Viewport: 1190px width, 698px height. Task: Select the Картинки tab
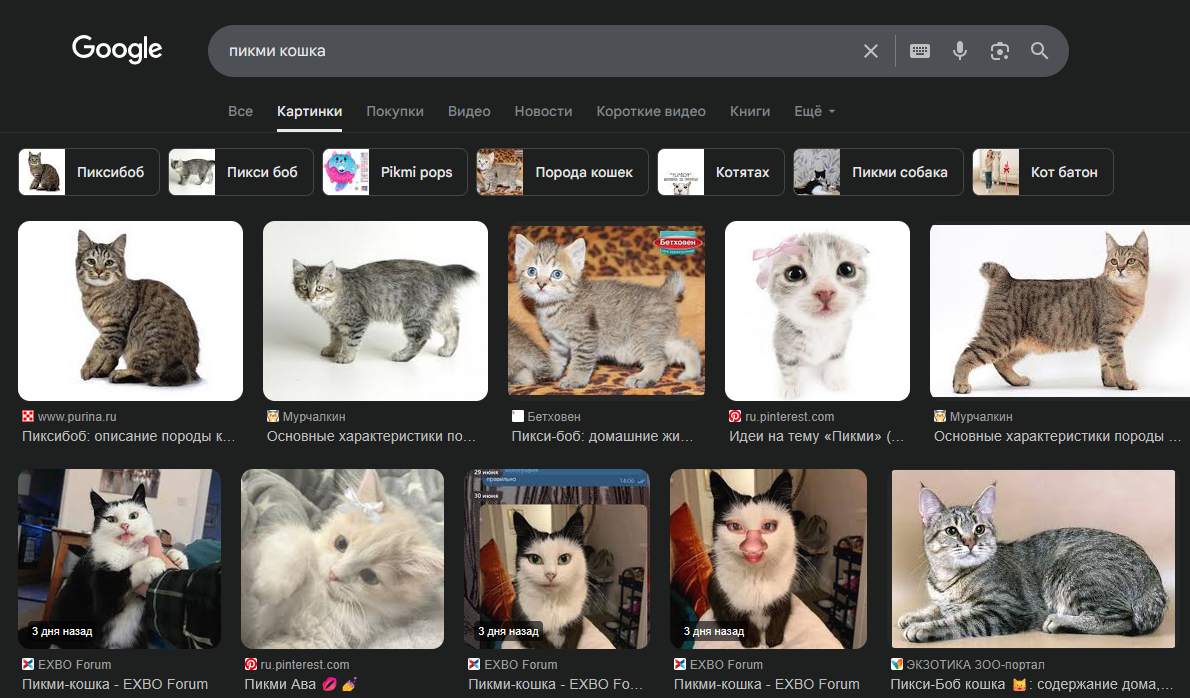pos(310,111)
